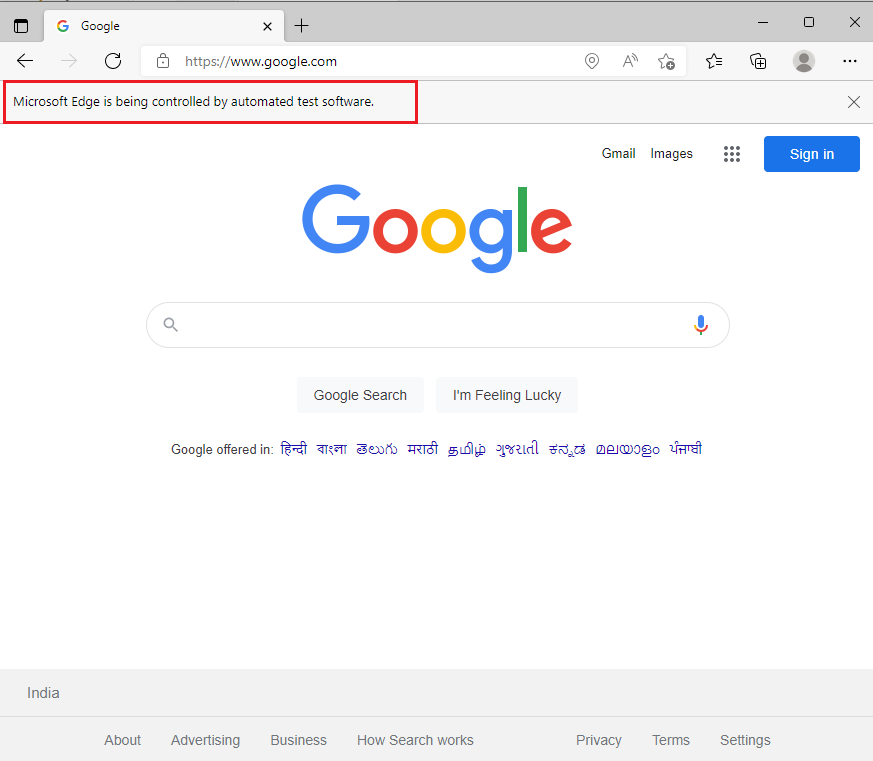Switch Google to ಕನ್ನಡ
873x761 pixels.
coord(567,449)
